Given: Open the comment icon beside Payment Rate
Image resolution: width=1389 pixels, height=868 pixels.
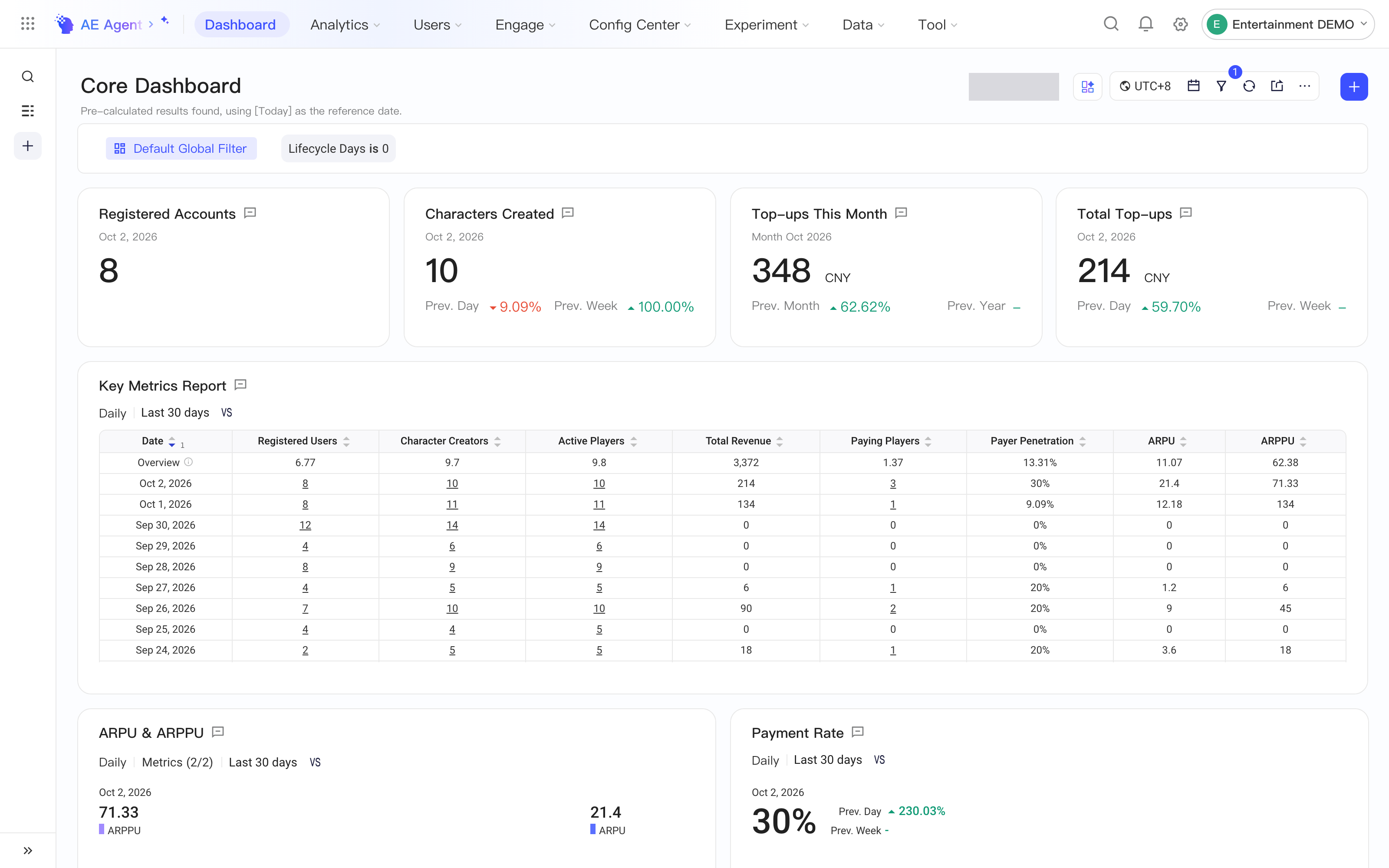Looking at the screenshot, I should pos(858,732).
